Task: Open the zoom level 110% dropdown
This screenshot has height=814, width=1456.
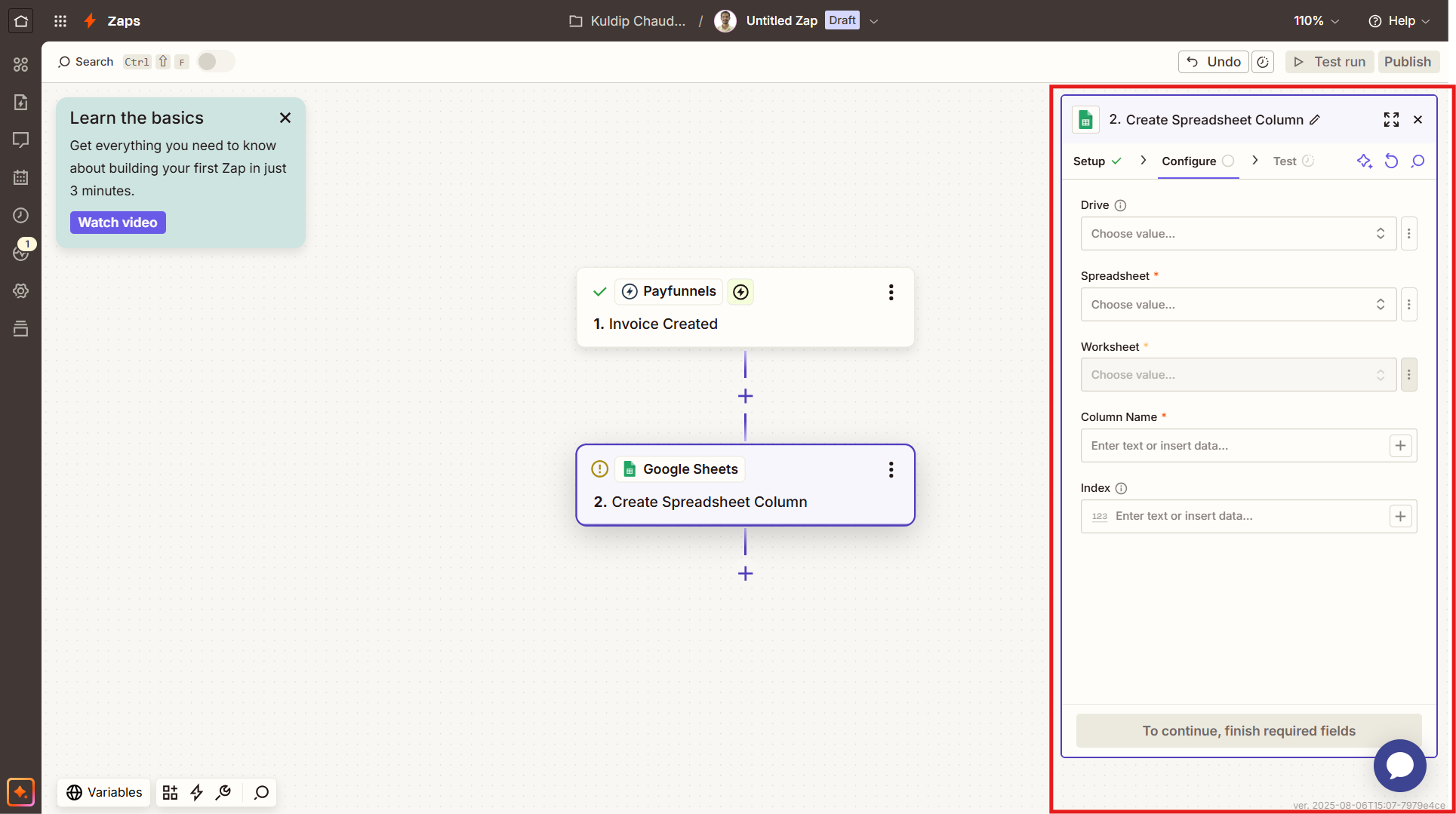Action: [1316, 21]
